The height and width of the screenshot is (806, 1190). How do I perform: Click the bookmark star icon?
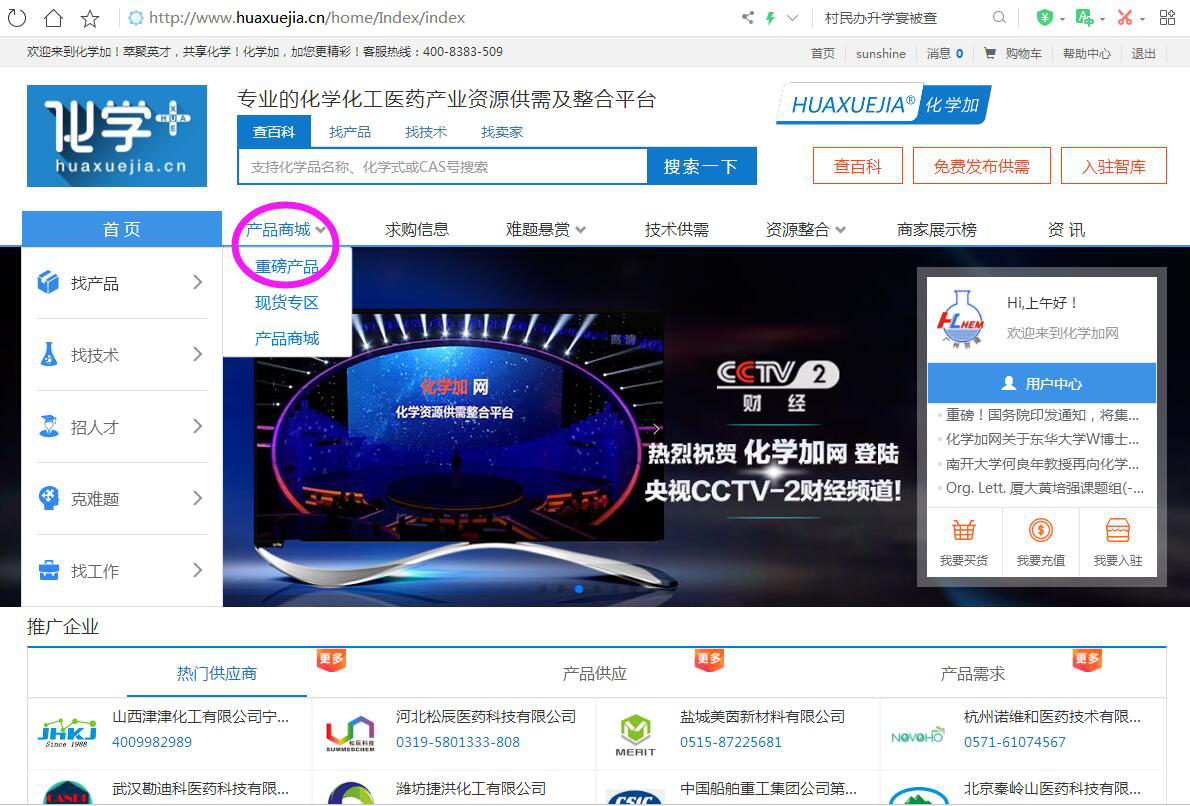89,18
